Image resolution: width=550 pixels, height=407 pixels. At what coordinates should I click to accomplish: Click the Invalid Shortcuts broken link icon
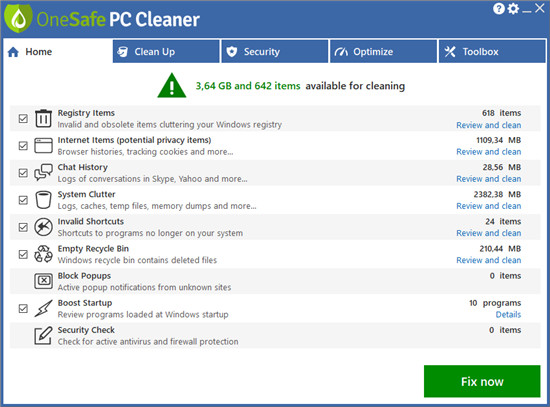pos(43,227)
